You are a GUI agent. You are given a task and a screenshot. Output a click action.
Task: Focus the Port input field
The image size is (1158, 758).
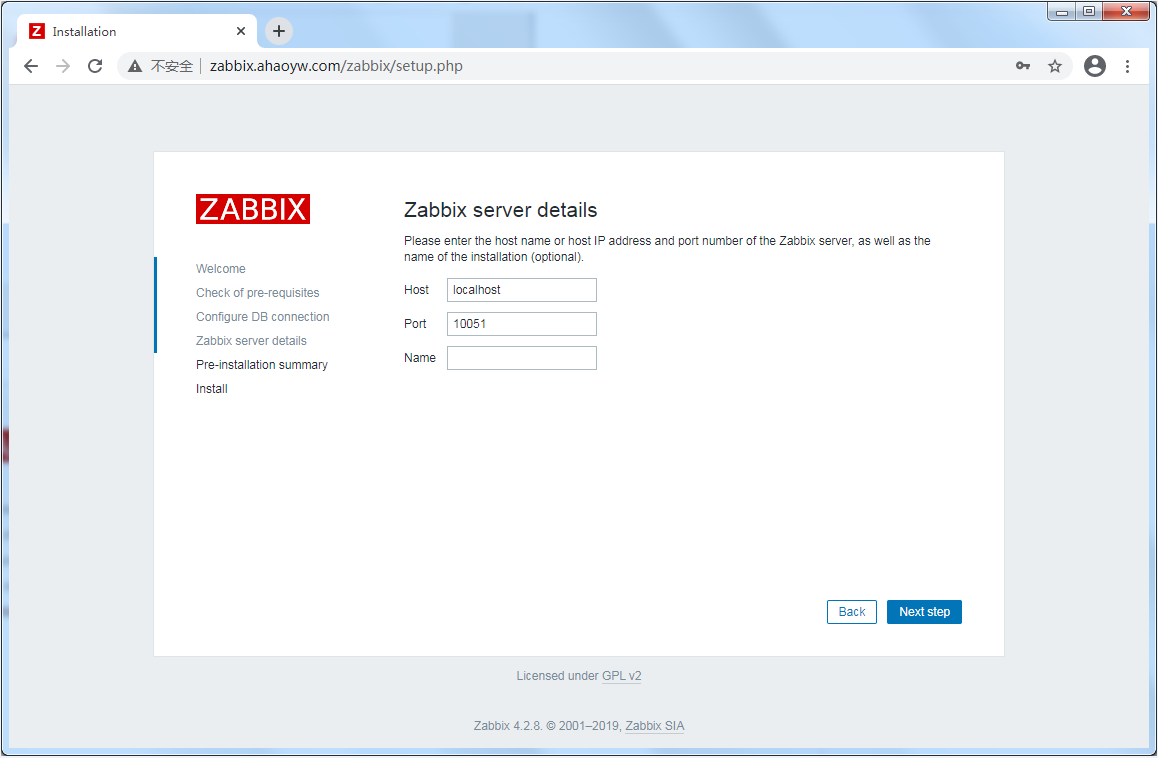(521, 324)
